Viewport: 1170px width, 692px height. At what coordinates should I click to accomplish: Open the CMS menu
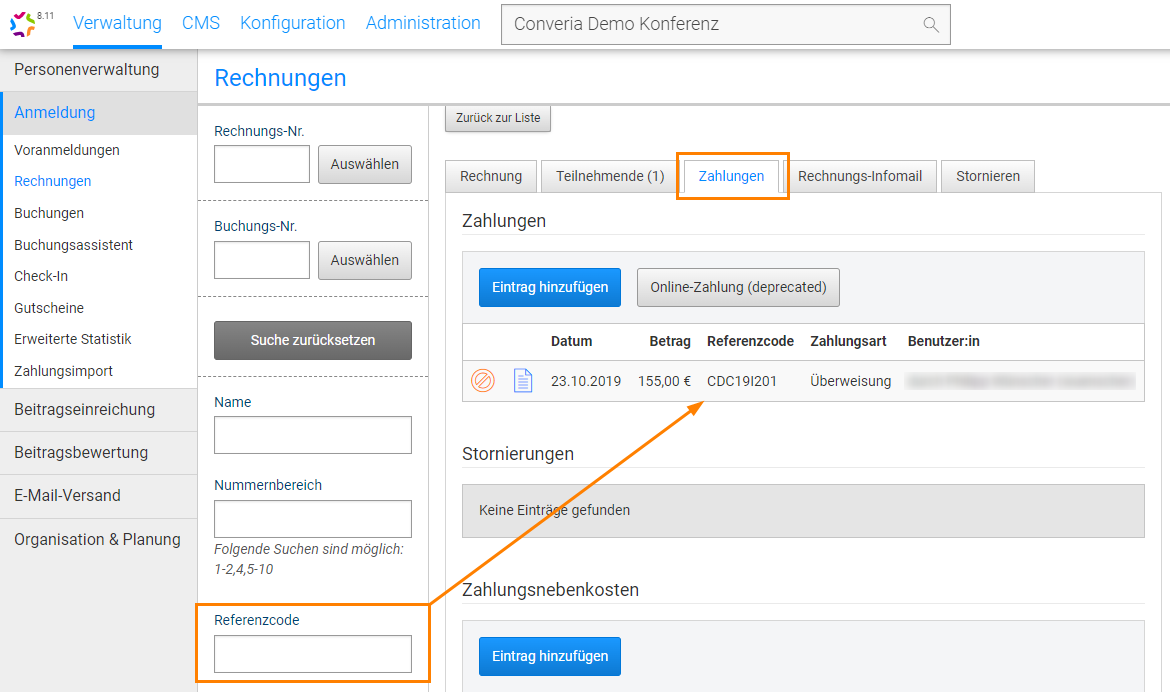click(x=201, y=23)
